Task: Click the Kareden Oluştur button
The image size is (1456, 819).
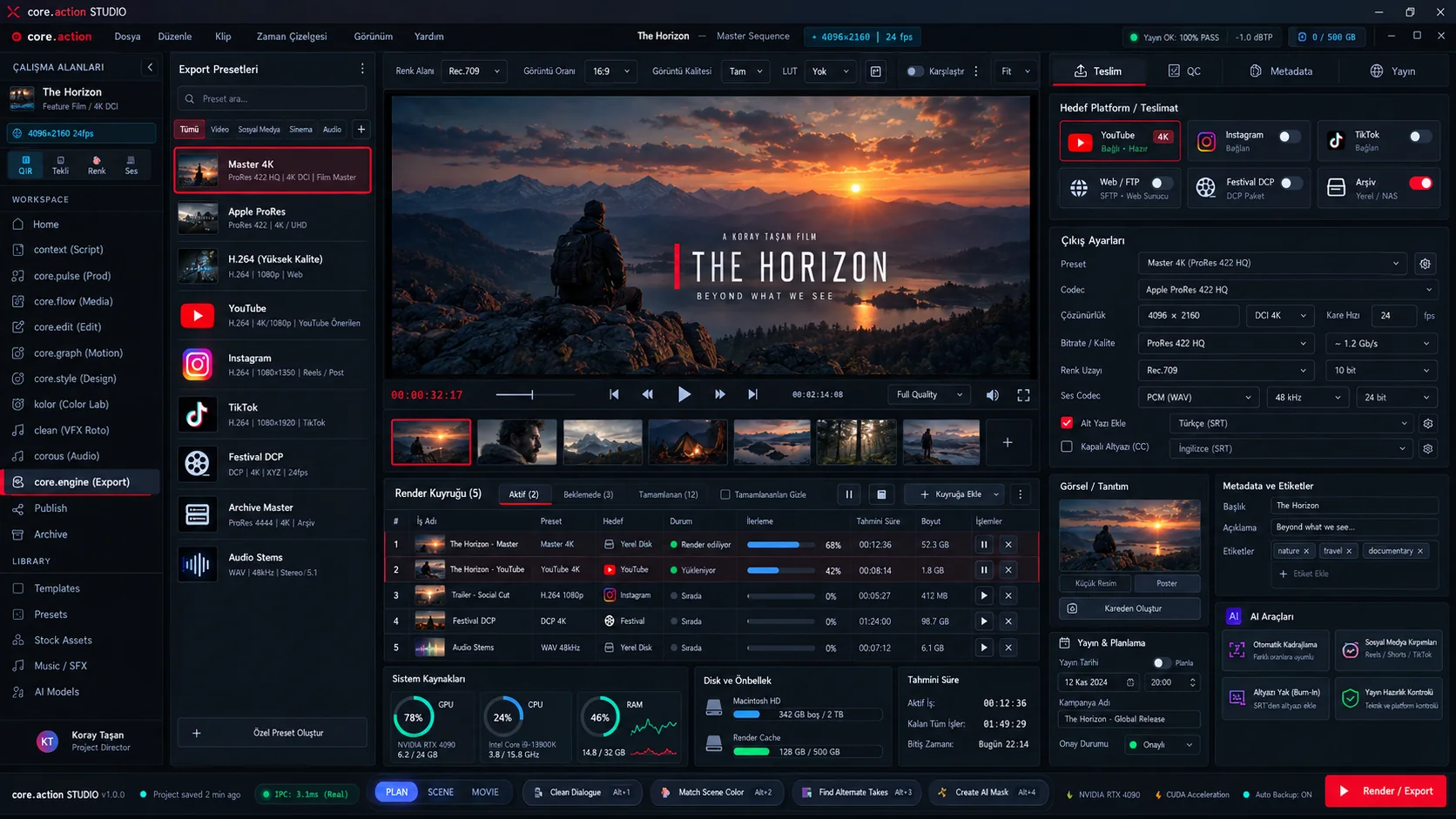Action: pyautogui.click(x=1129, y=608)
